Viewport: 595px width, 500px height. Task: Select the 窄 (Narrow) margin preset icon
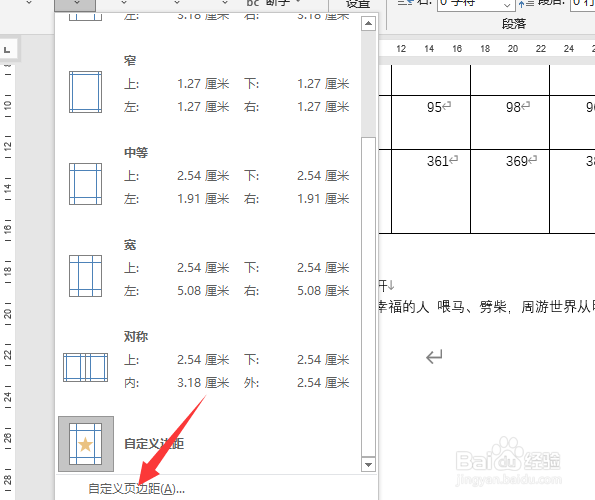point(85,92)
